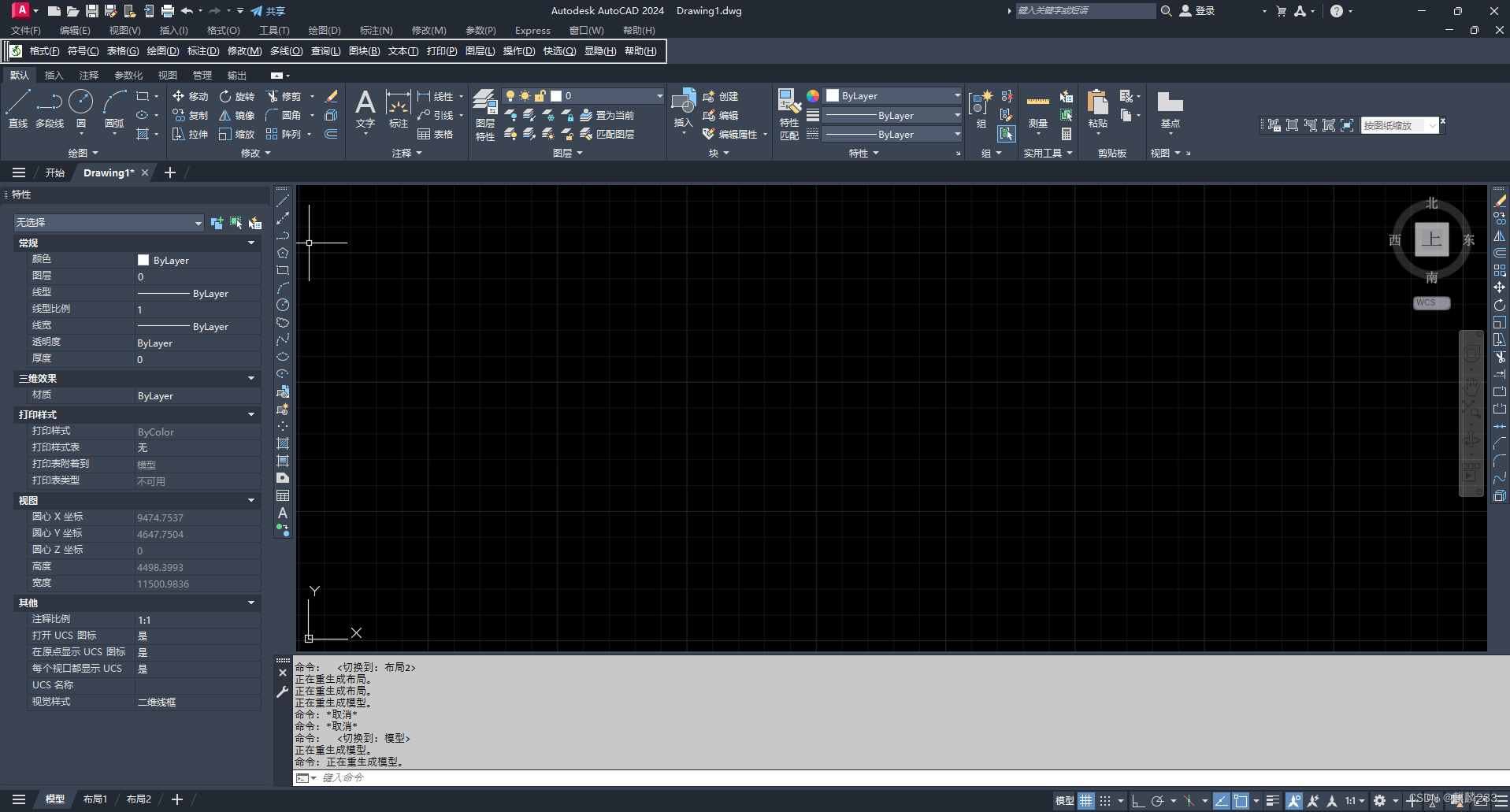The image size is (1510, 812).
Task: Click the Mirror (镜像) tool
Action: pyautogui.click(x=237, y=115)
